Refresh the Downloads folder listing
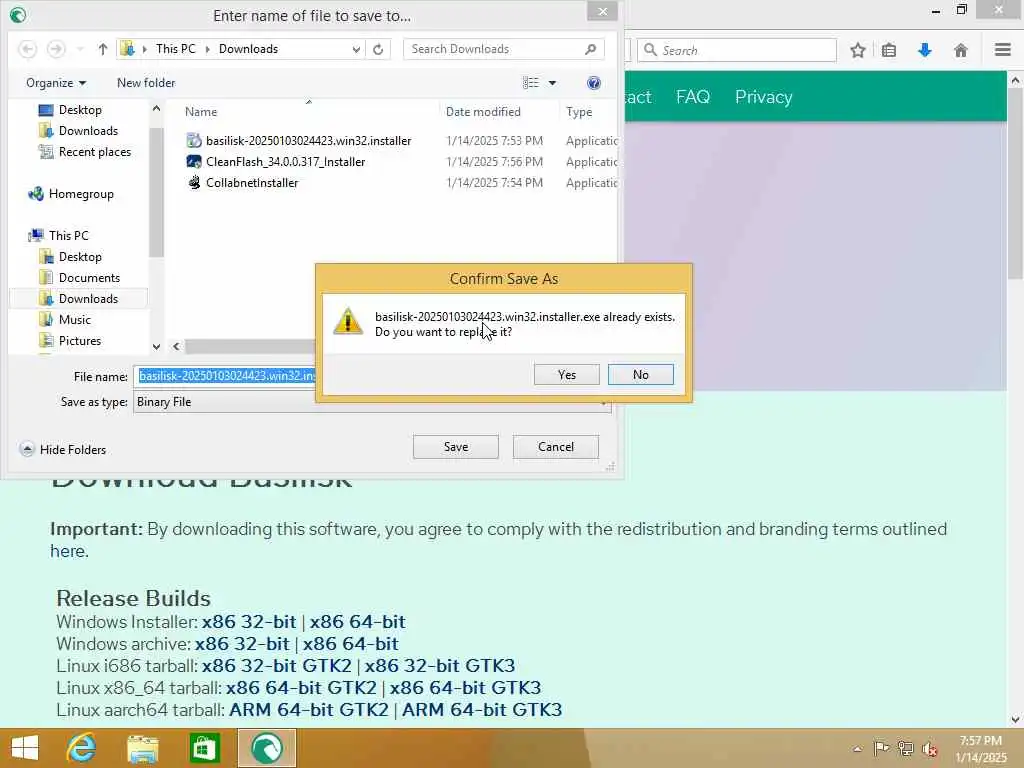 [377, 49]
